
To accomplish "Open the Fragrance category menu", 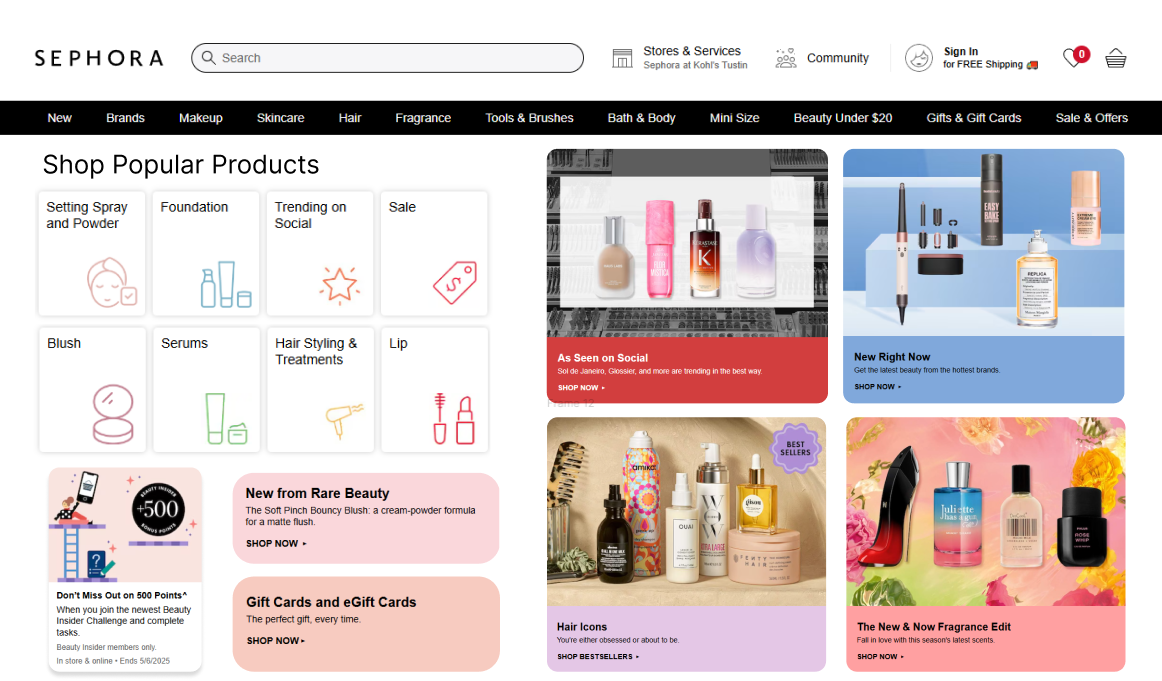I will click(423, 118).
